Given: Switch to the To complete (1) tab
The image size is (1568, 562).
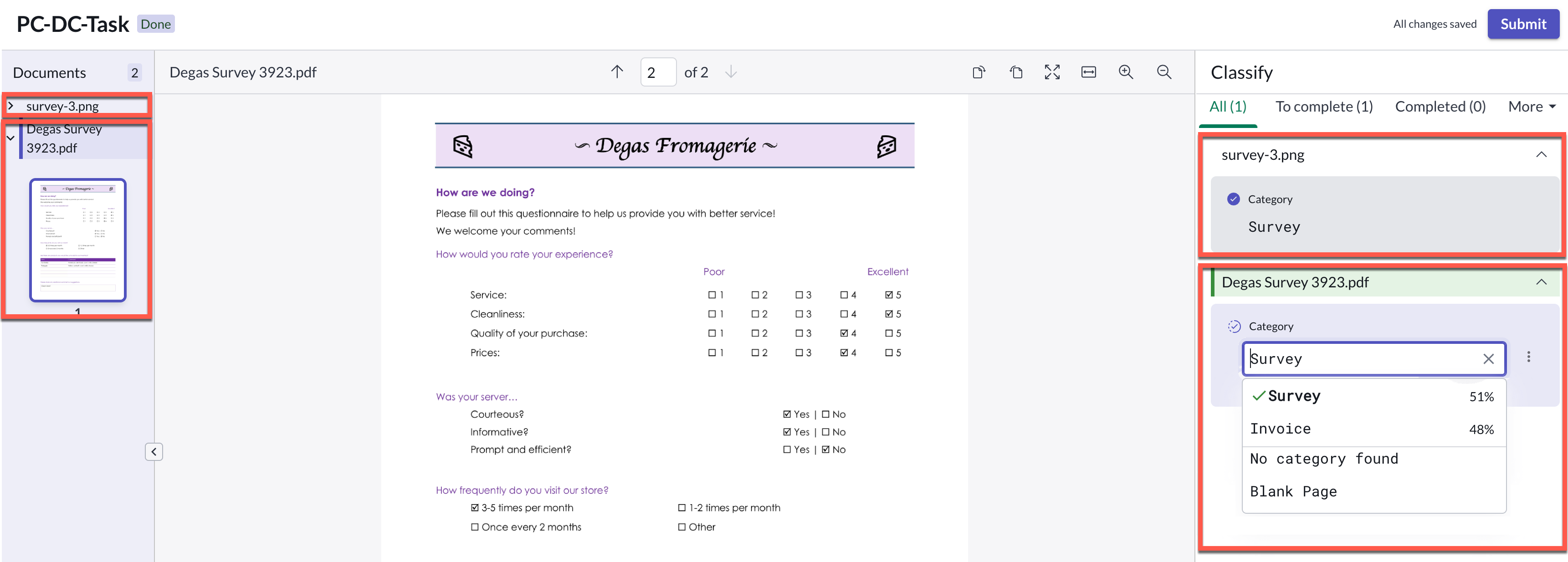Looking at the screenshot, I should click(1323, 107).
